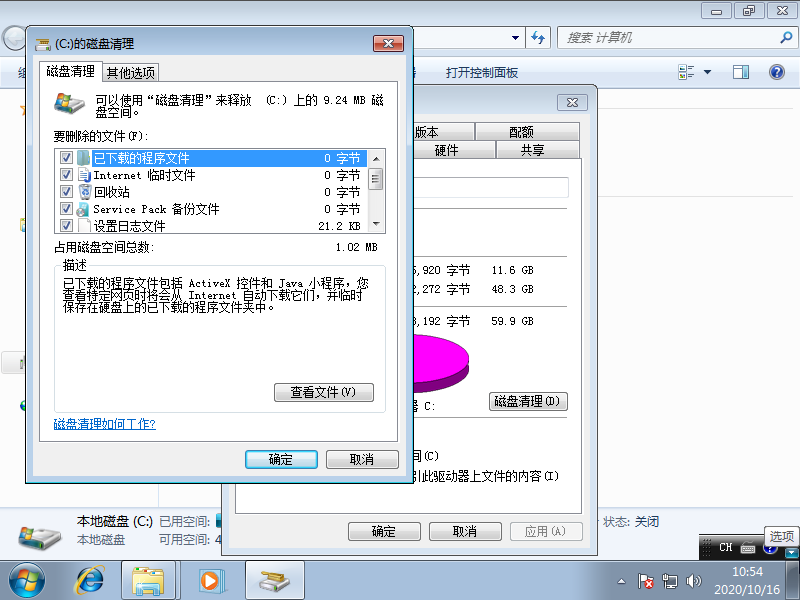Toggle the 回收站 checkbox
Viewport: 800px width, 600px height.
[67, 192]
